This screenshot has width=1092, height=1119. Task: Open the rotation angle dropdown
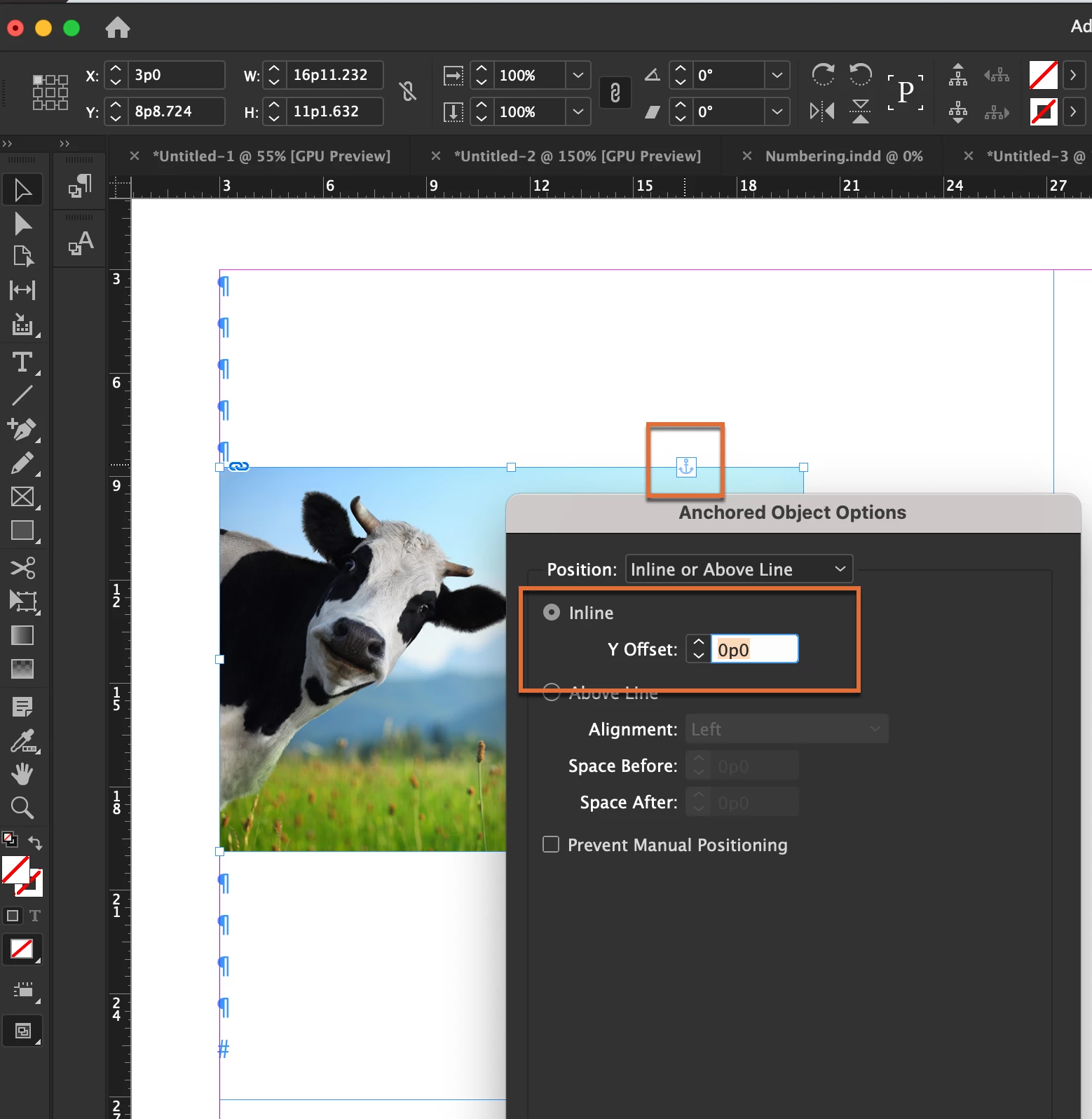tap(777, 75)
